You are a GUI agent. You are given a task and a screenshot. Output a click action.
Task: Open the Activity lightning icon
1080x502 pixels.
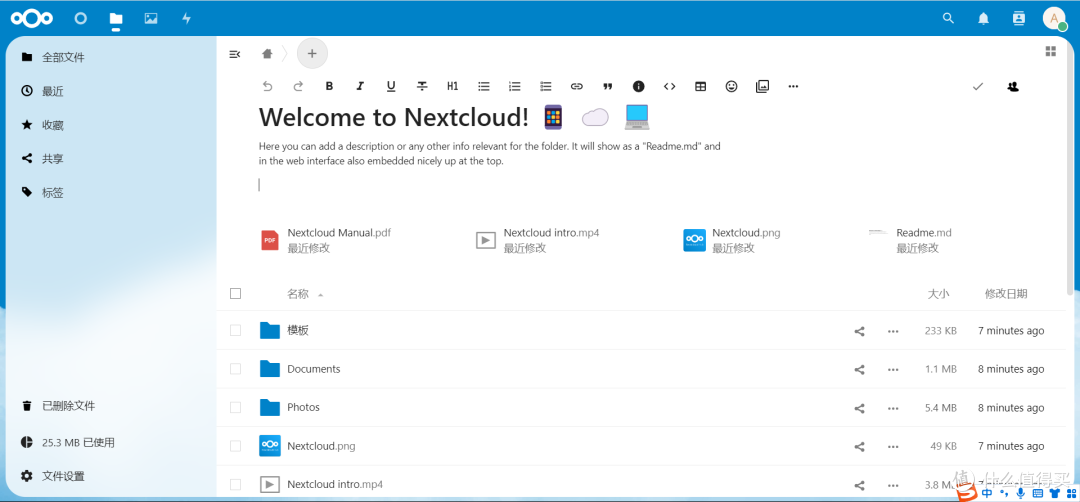pyautogui.click(x=186, y=19)
